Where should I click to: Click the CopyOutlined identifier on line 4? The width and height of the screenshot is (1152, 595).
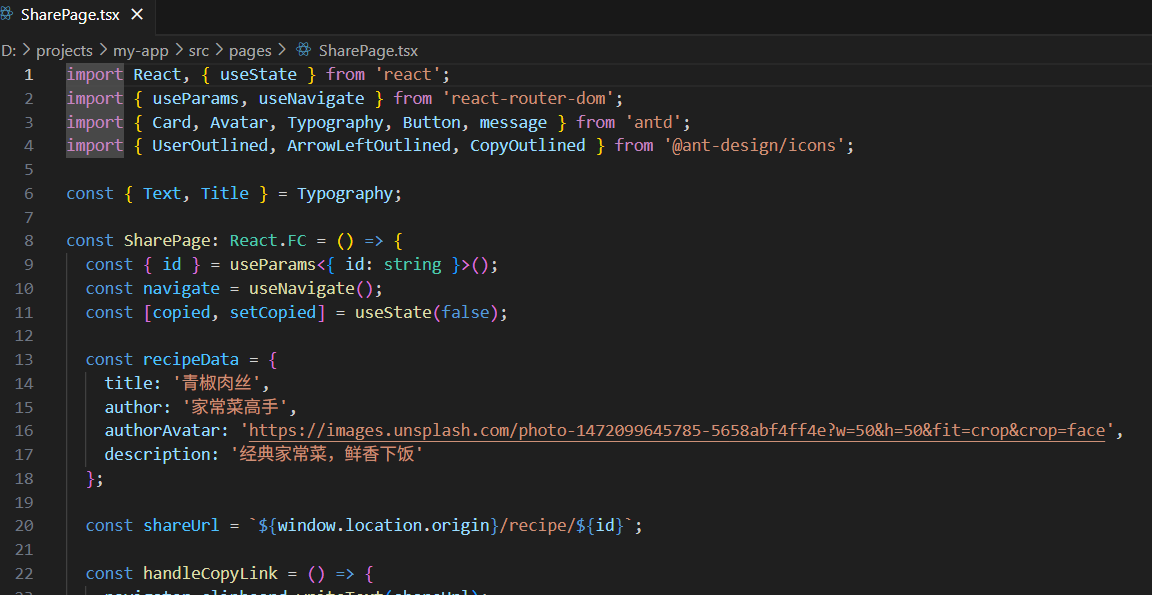tap(528, 145)
